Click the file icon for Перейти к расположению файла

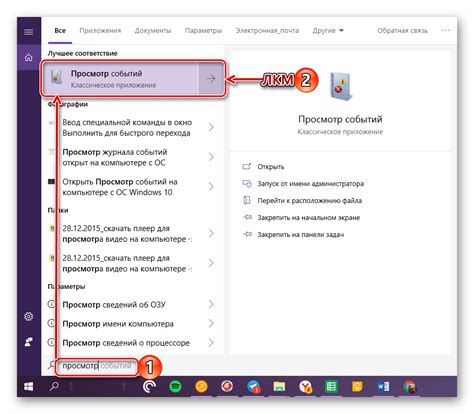[247, 200]
